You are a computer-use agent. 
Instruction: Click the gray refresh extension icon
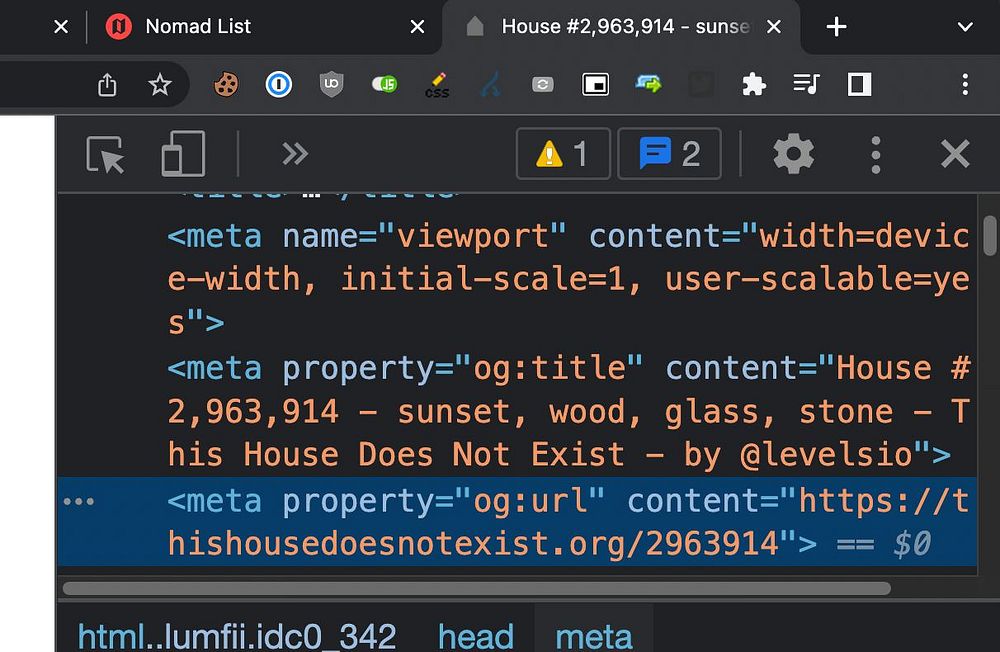click(543, 84)
